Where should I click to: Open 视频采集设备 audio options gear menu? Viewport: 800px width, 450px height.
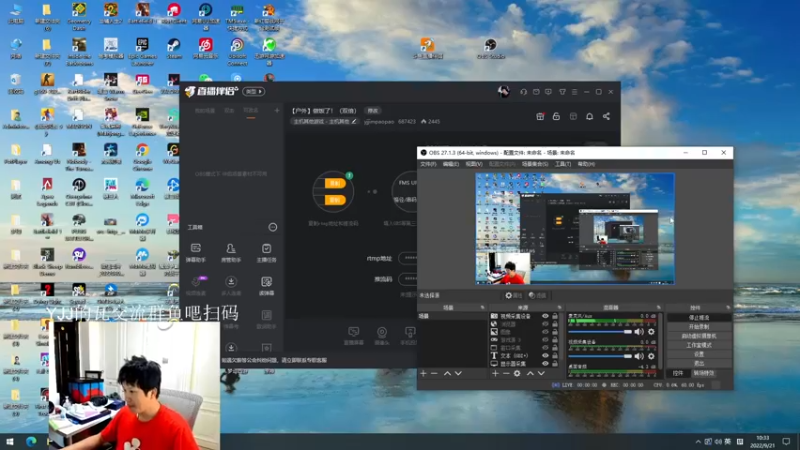(651, 356)
